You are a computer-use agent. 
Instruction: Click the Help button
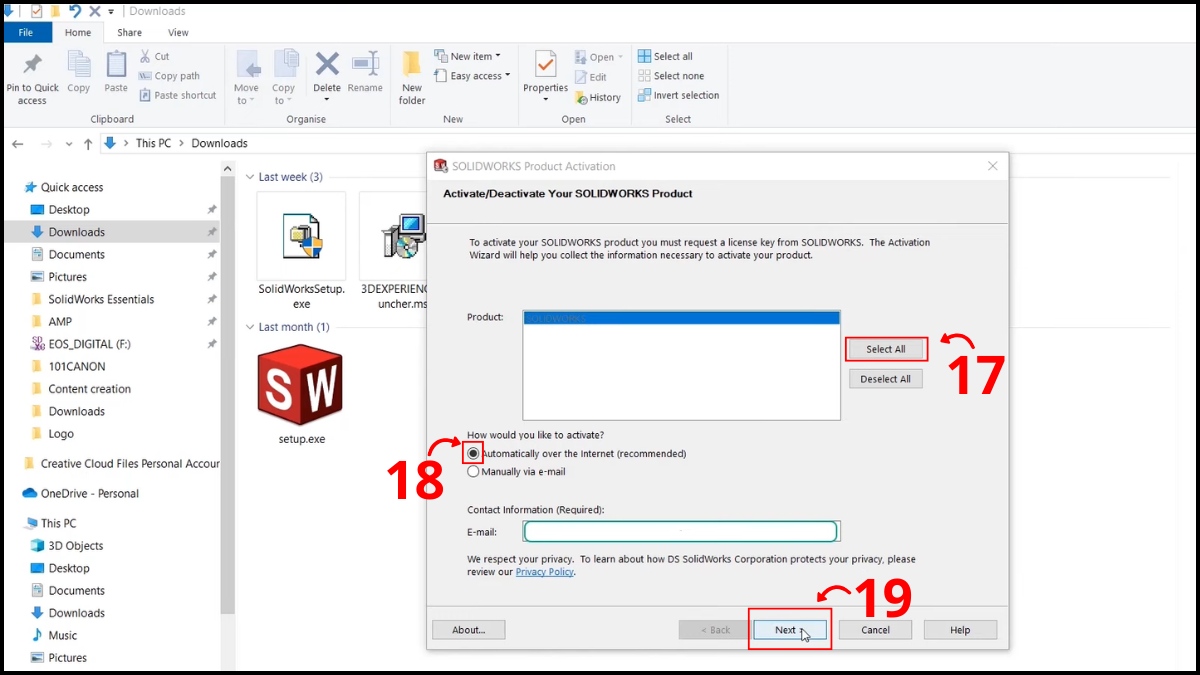click(960, 630)
